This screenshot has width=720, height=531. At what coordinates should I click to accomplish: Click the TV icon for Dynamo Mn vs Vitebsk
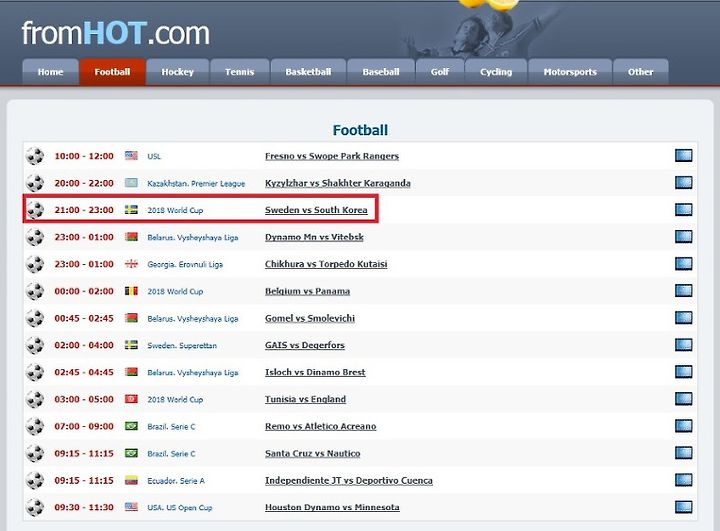[684, 237]
